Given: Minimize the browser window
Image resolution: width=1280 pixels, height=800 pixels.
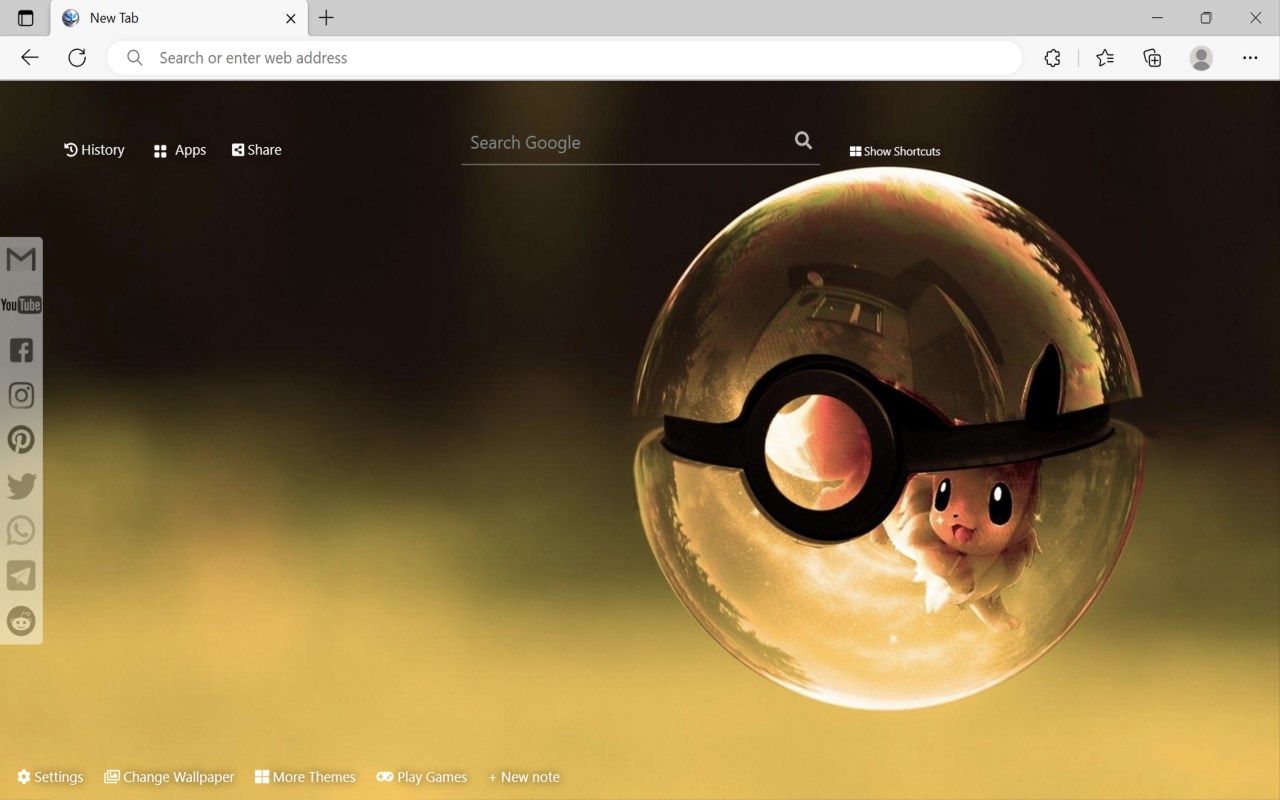Looking at the screenshot, I should (1158, 18).
